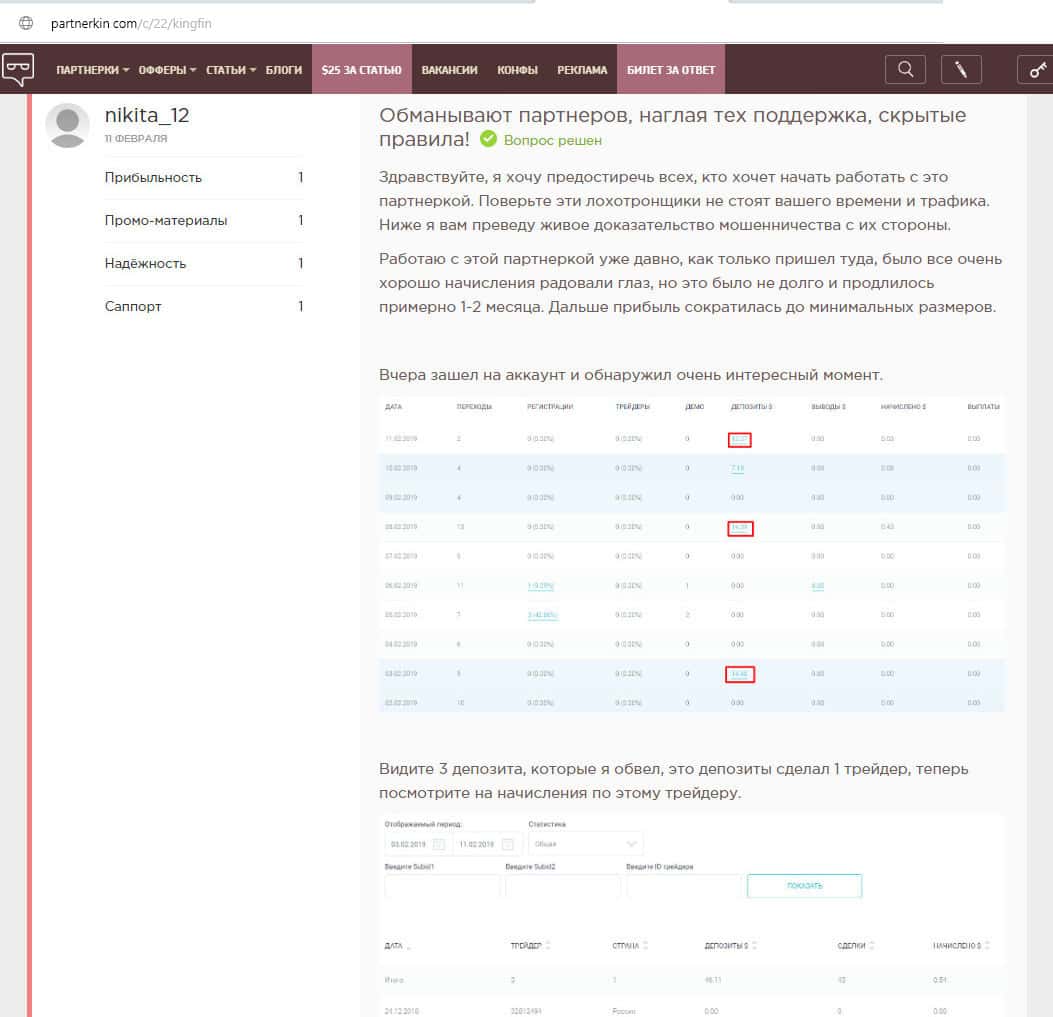Click the green 'Вопрос решен' checkmark icon
1053x1017 pixels.
tap(489, 140)
